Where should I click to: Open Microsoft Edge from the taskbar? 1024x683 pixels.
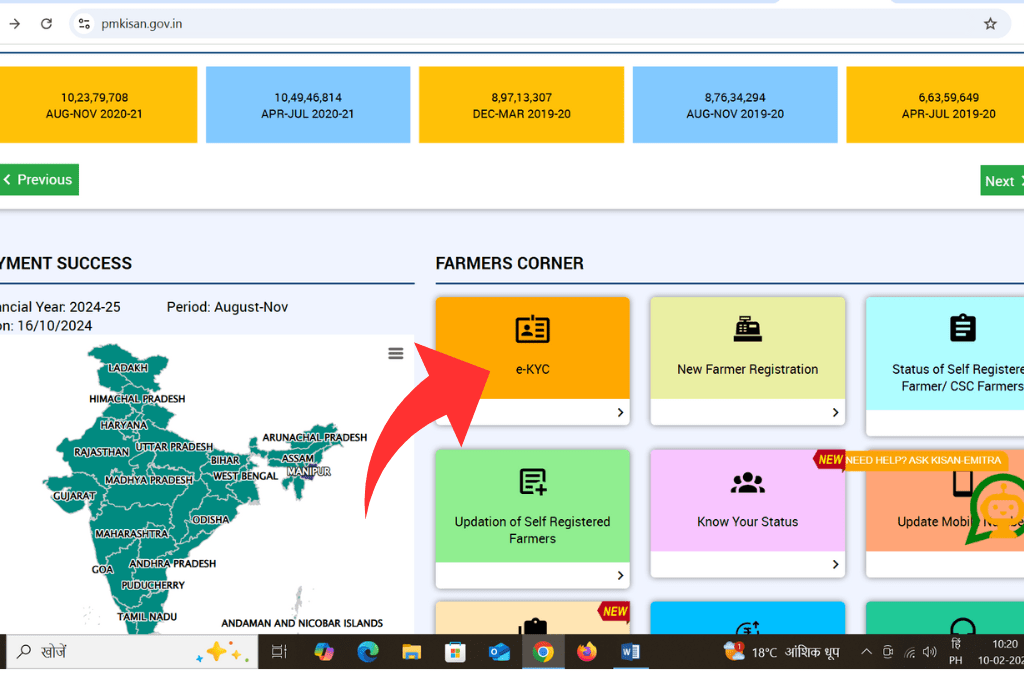point(368,652)
